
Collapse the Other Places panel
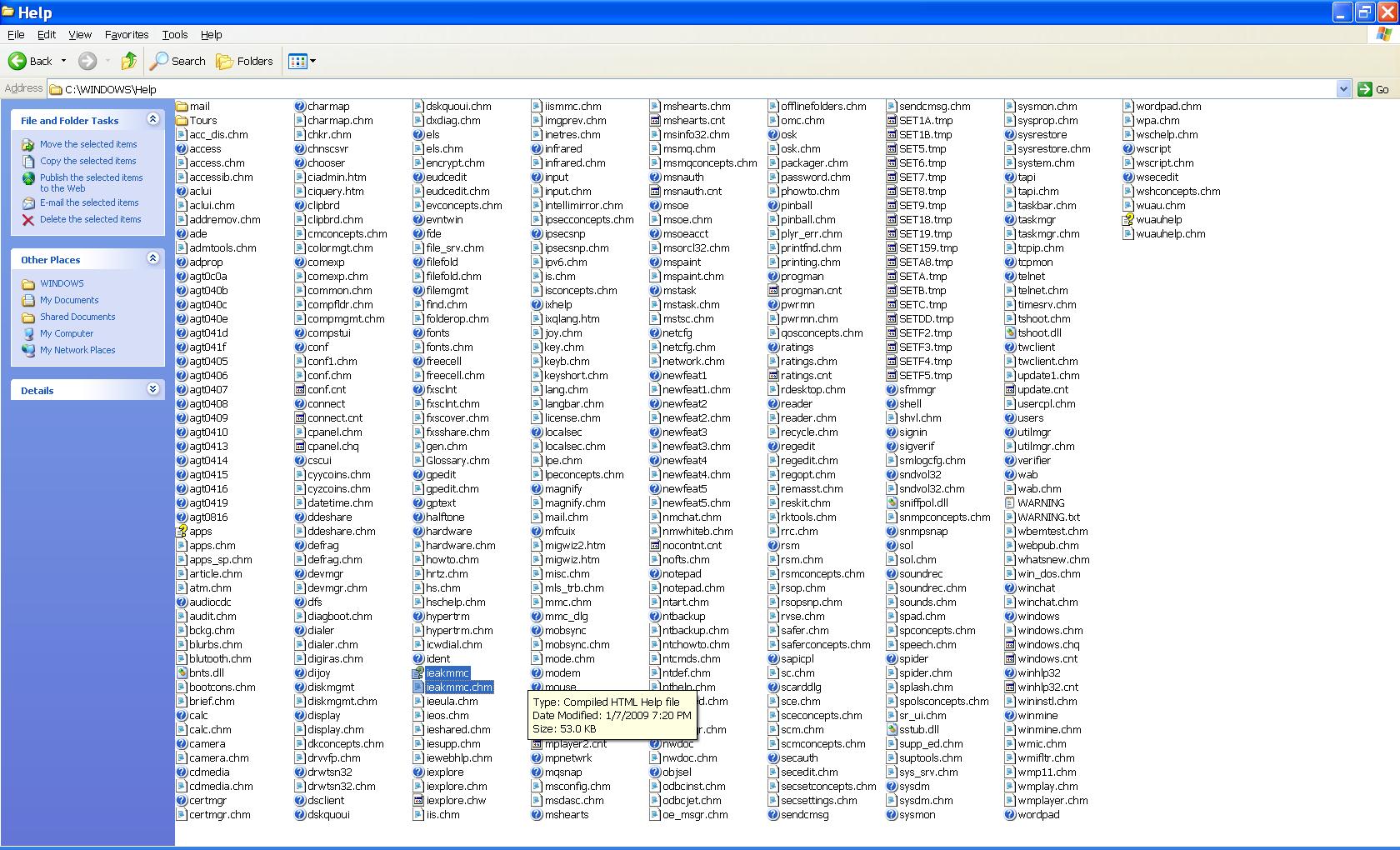[152, 258]
